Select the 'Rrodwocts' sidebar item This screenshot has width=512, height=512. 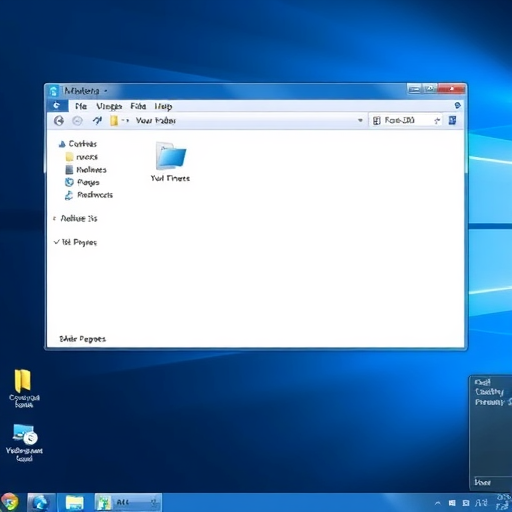tap(89, 195)
